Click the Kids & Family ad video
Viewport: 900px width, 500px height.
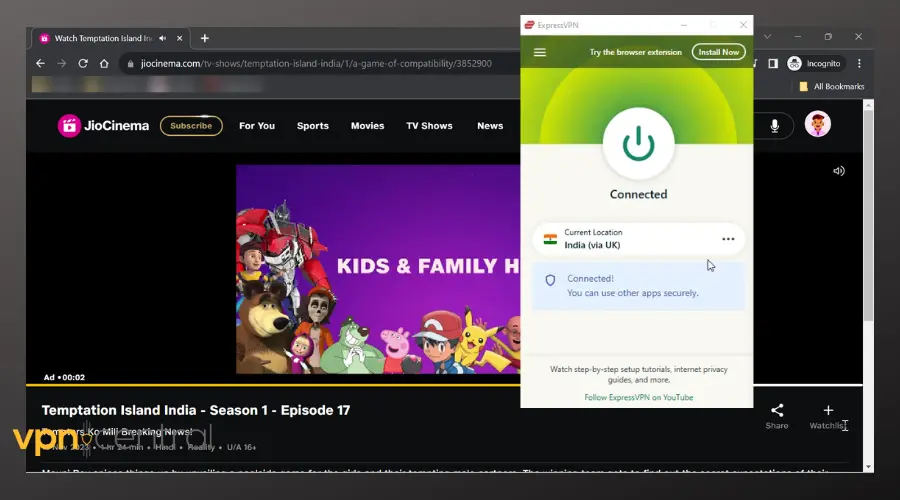tap(378, 269)
